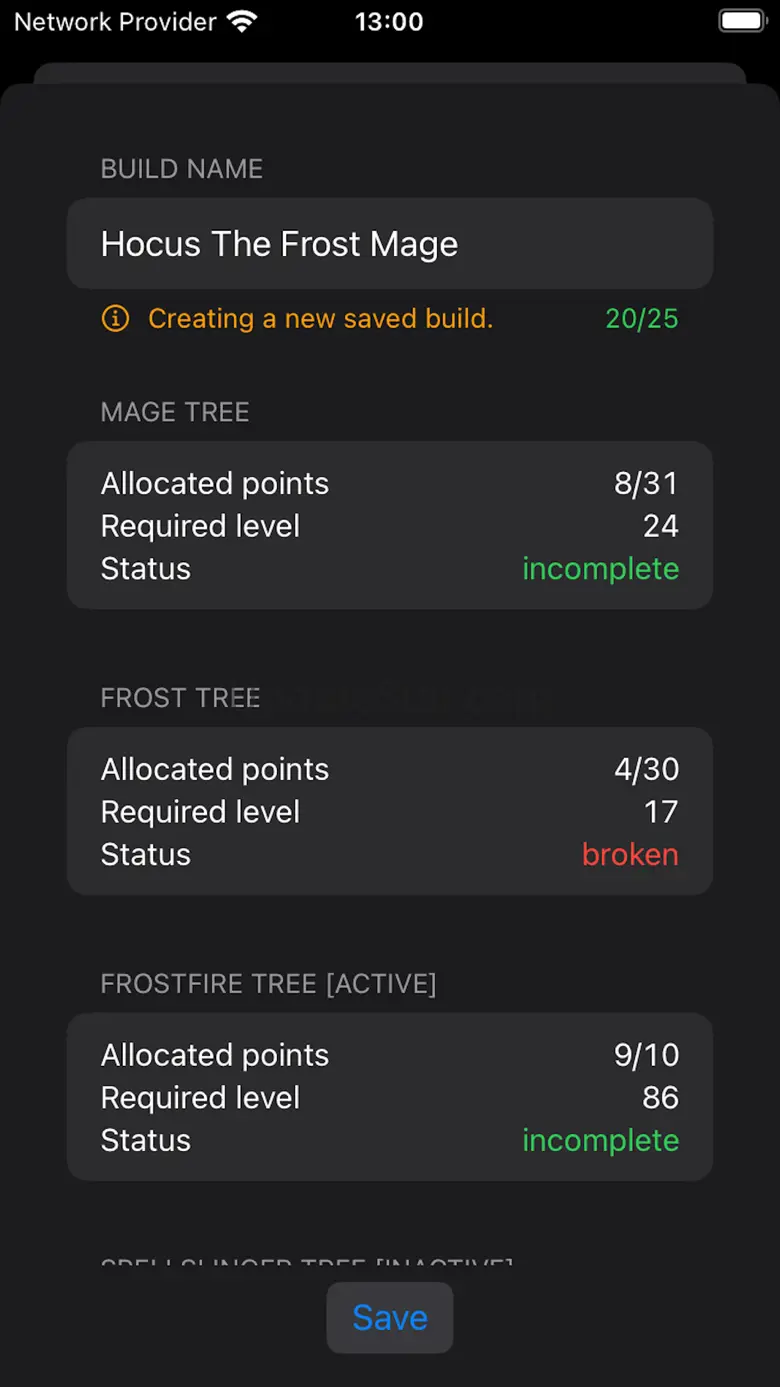Tap the Build Name section label
This screenshot has height=1387, width=780.
[x=182, y=169]
